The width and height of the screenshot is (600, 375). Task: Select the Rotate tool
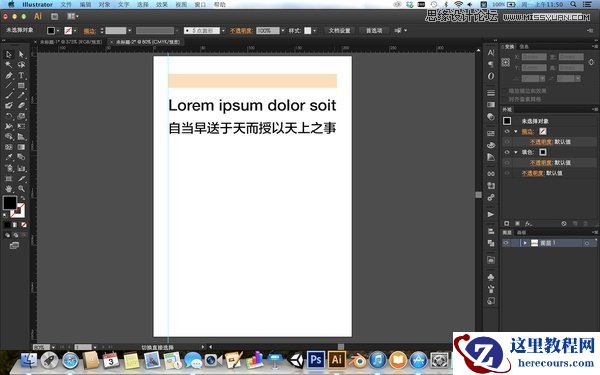point(8,116)
